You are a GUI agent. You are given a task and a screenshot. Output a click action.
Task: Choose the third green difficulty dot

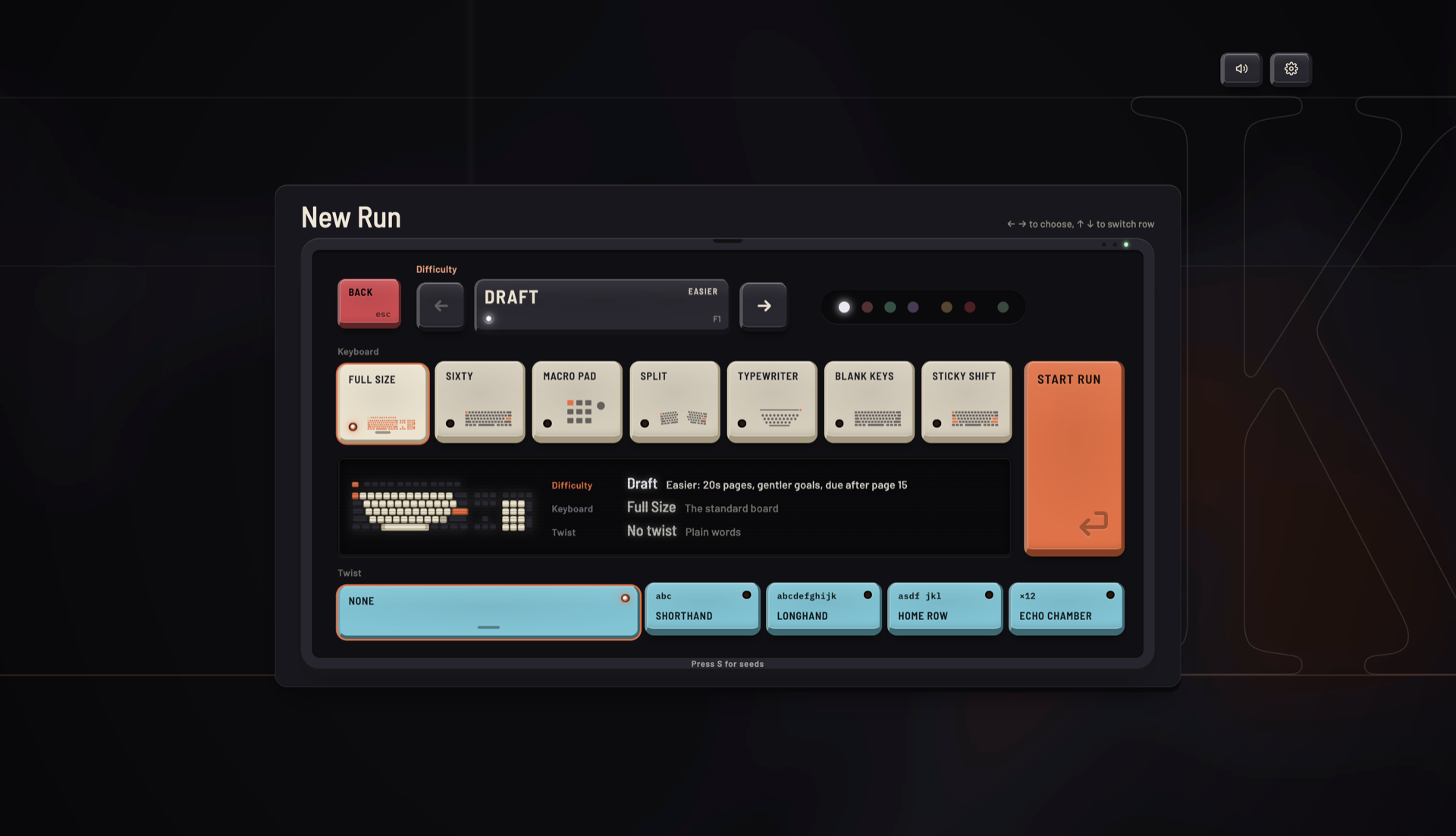click(x=890, y=307)
